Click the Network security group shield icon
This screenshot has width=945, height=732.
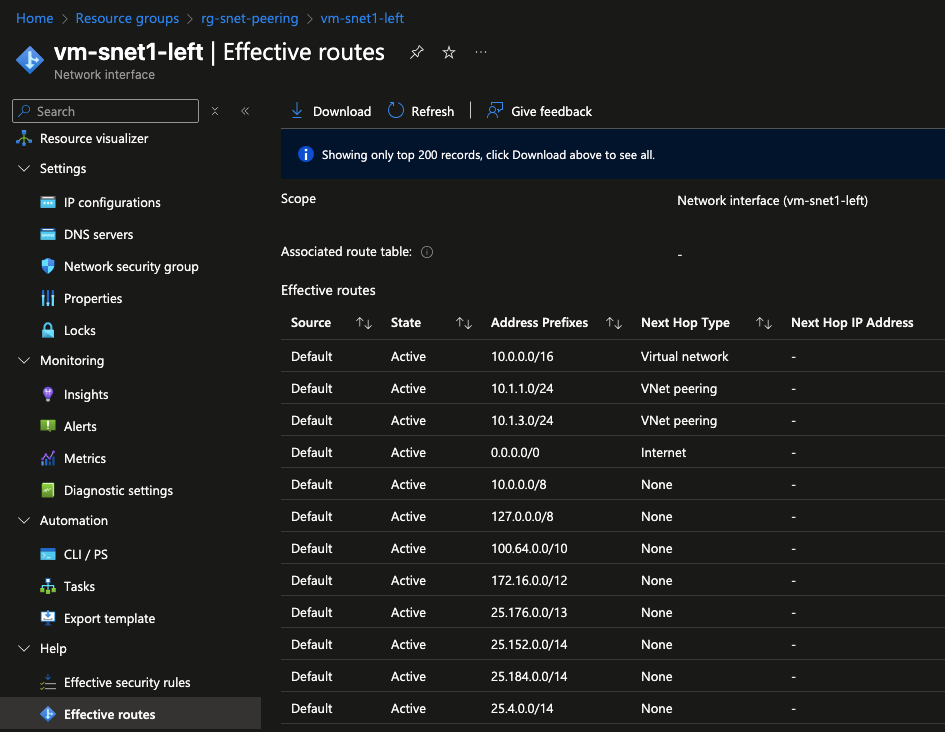tap(48, 266)
